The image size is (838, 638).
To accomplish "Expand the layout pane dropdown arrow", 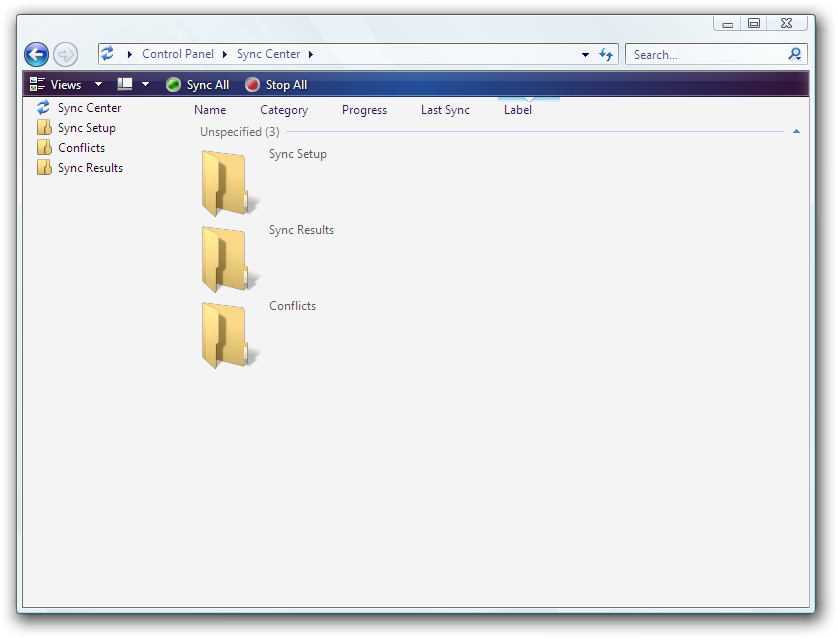I will pyautogui.click(x=145, y=85).
